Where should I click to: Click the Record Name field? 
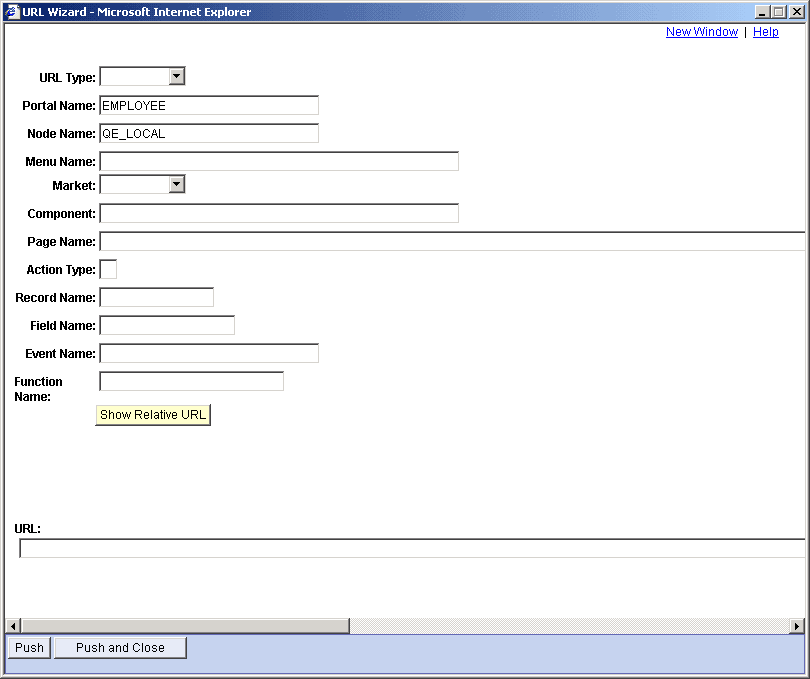(156, 296)
